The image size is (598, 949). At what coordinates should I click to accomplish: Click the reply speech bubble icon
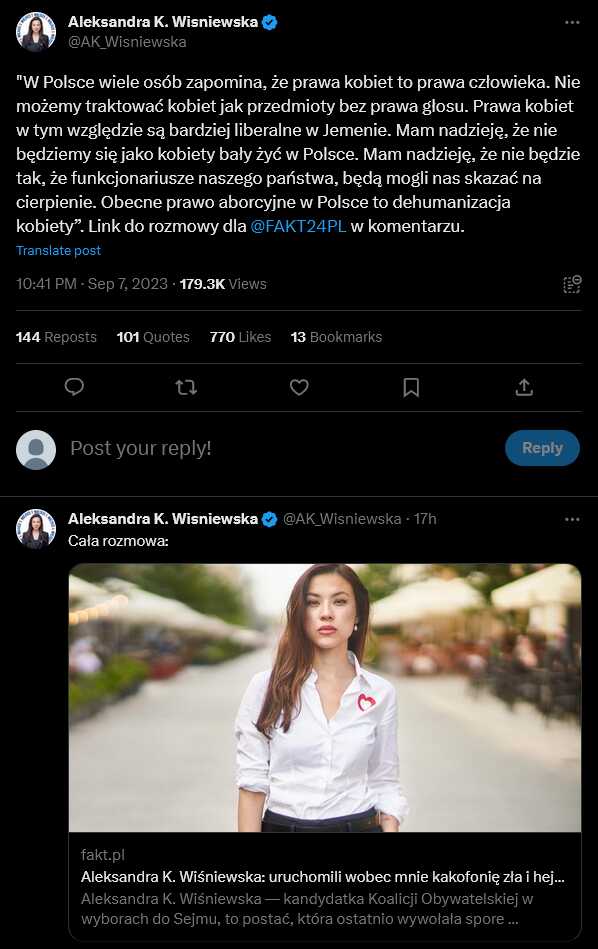point(74,387)
